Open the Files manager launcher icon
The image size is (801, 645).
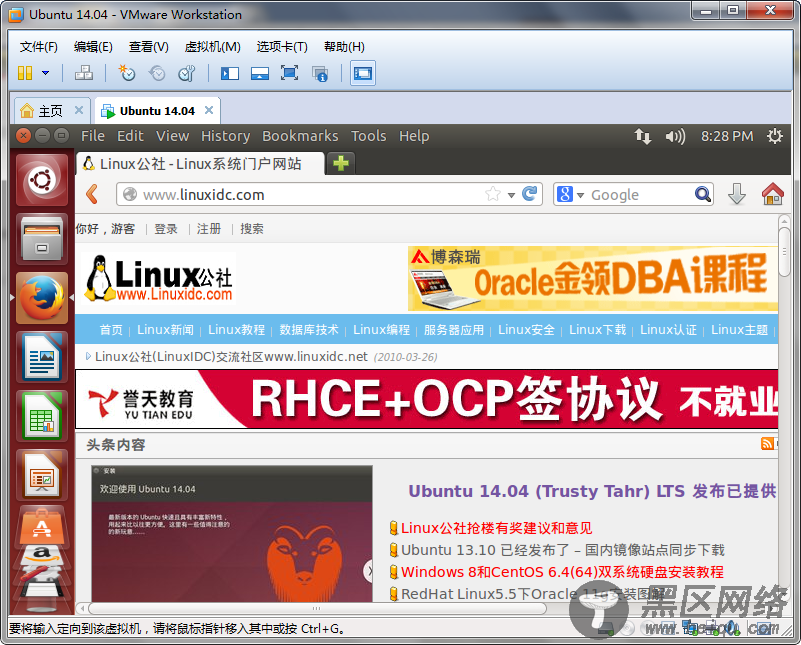point(42,239)
